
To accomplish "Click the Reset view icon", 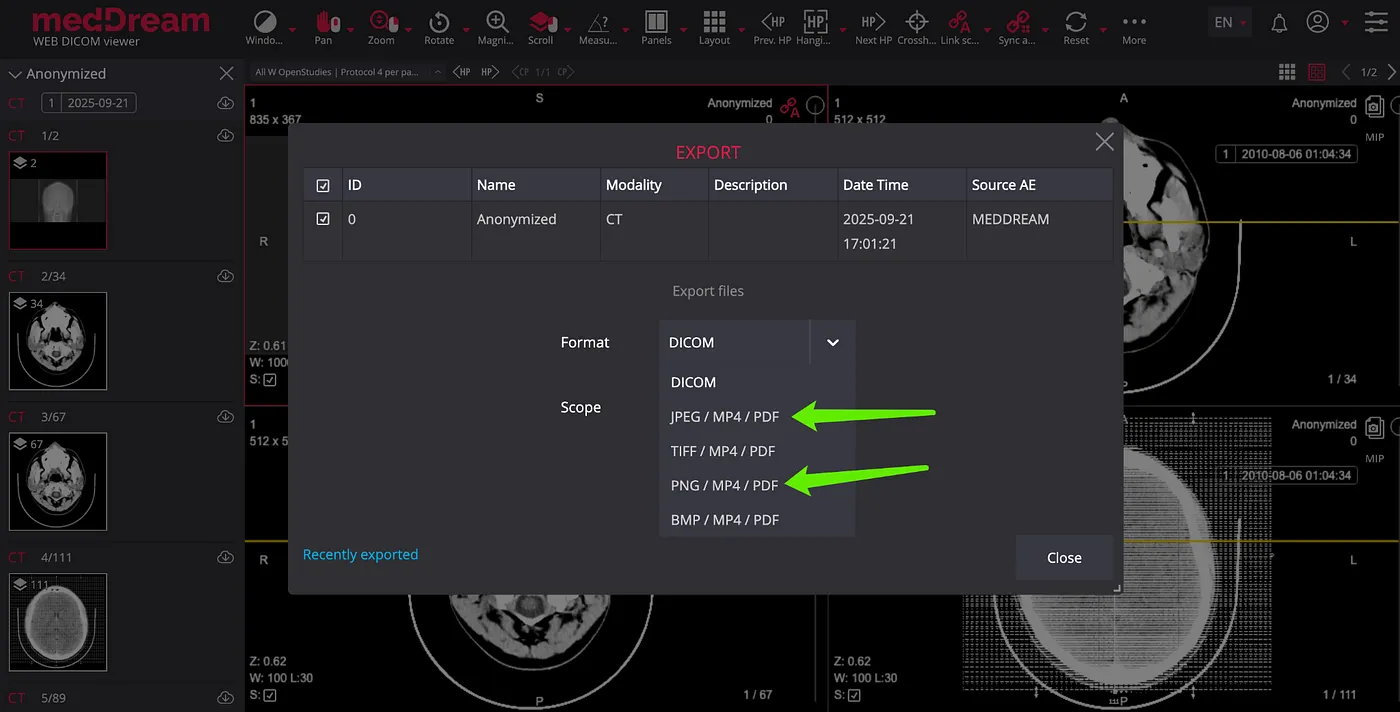I will pos(1076,22).
